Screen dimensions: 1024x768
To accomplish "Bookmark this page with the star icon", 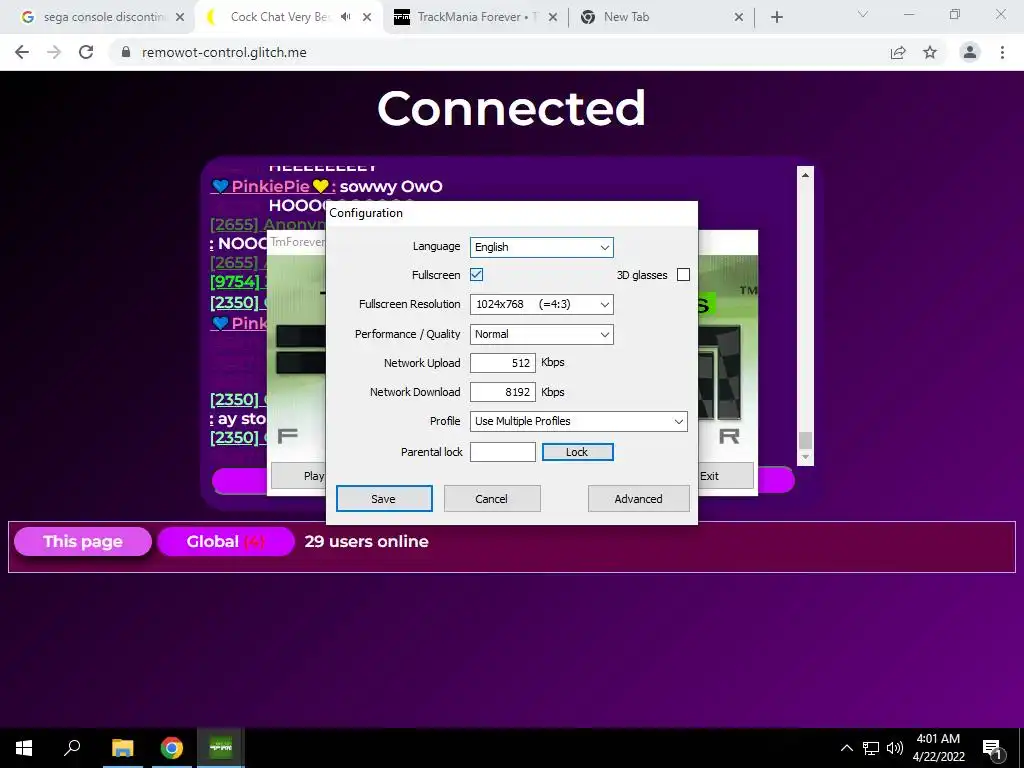I will point(930,52).
